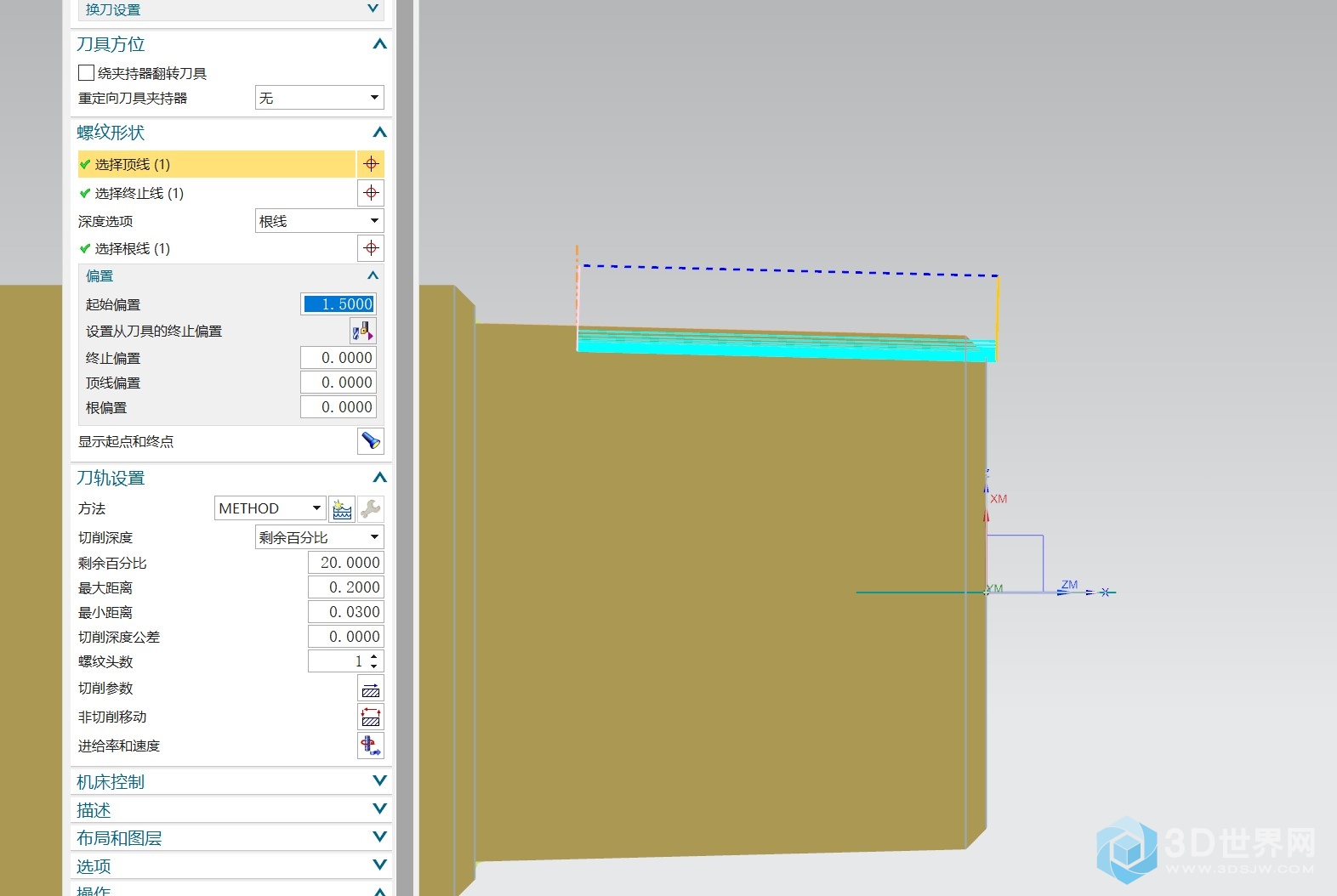Collapse the 刀轨设置 section
The height and width of the screenshot is (896, 1337).
(x=379, y=478)
